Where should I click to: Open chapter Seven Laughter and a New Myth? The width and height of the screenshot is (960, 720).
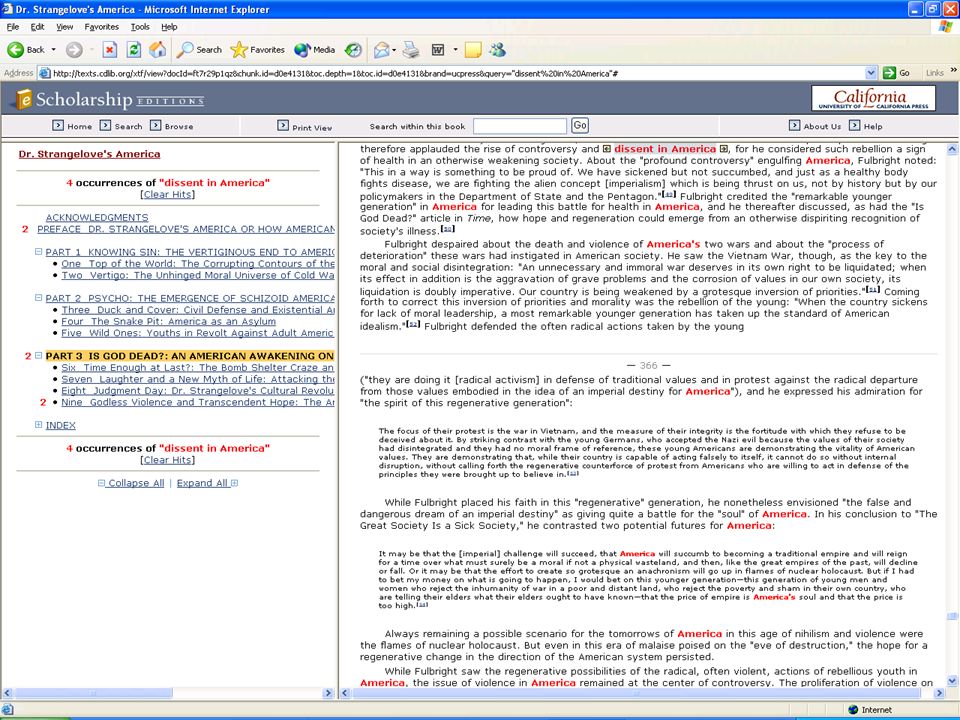[x=198, y=378]
